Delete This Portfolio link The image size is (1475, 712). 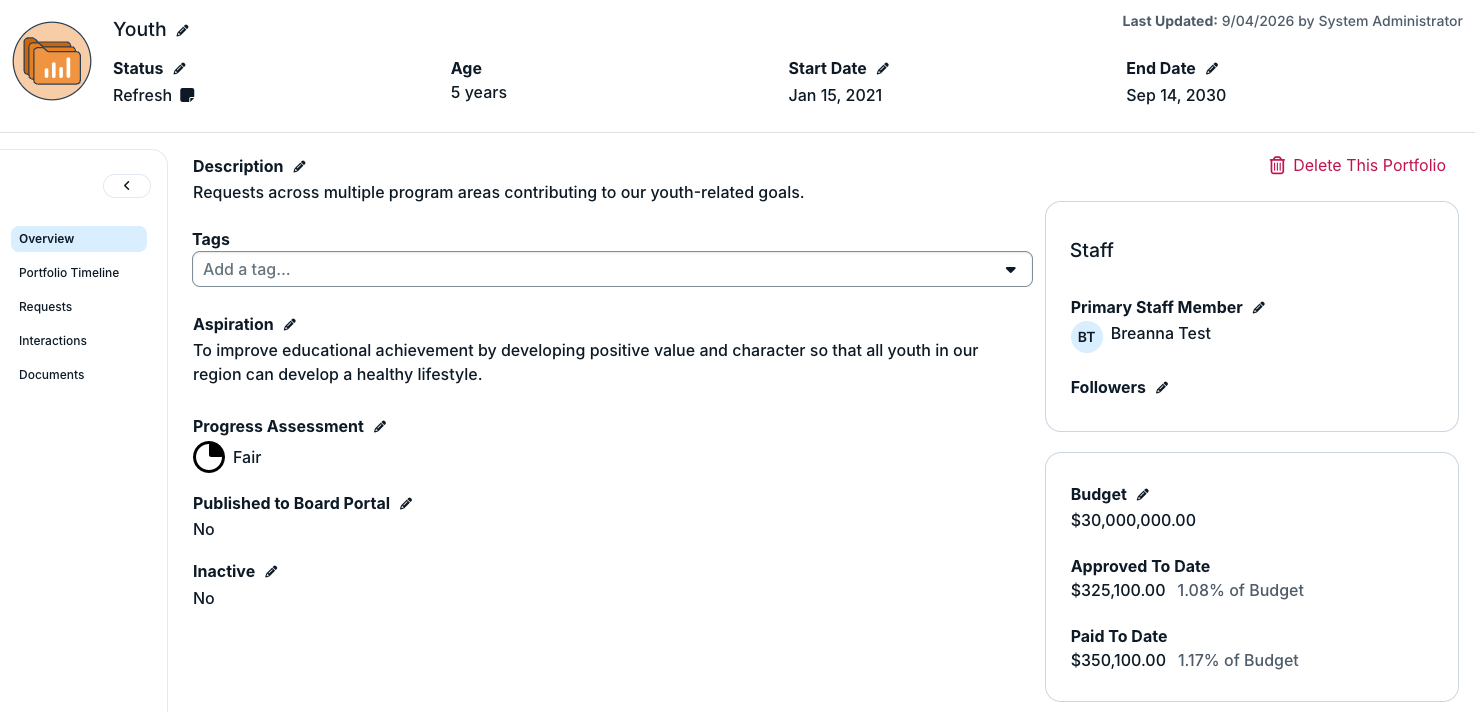click(1357, 166)
